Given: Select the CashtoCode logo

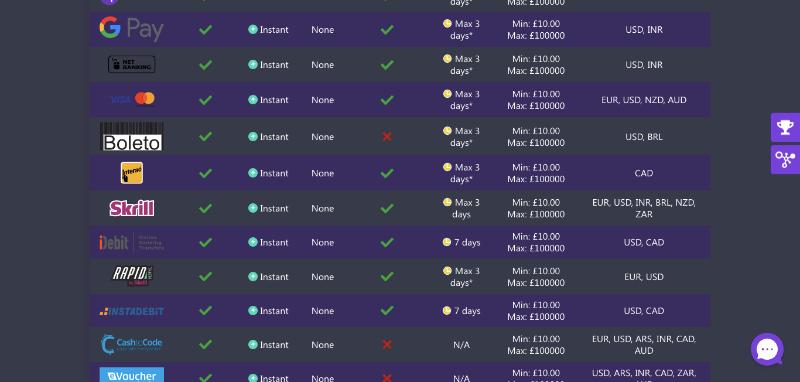Looking at the screenshot, I should pos(132,344).
